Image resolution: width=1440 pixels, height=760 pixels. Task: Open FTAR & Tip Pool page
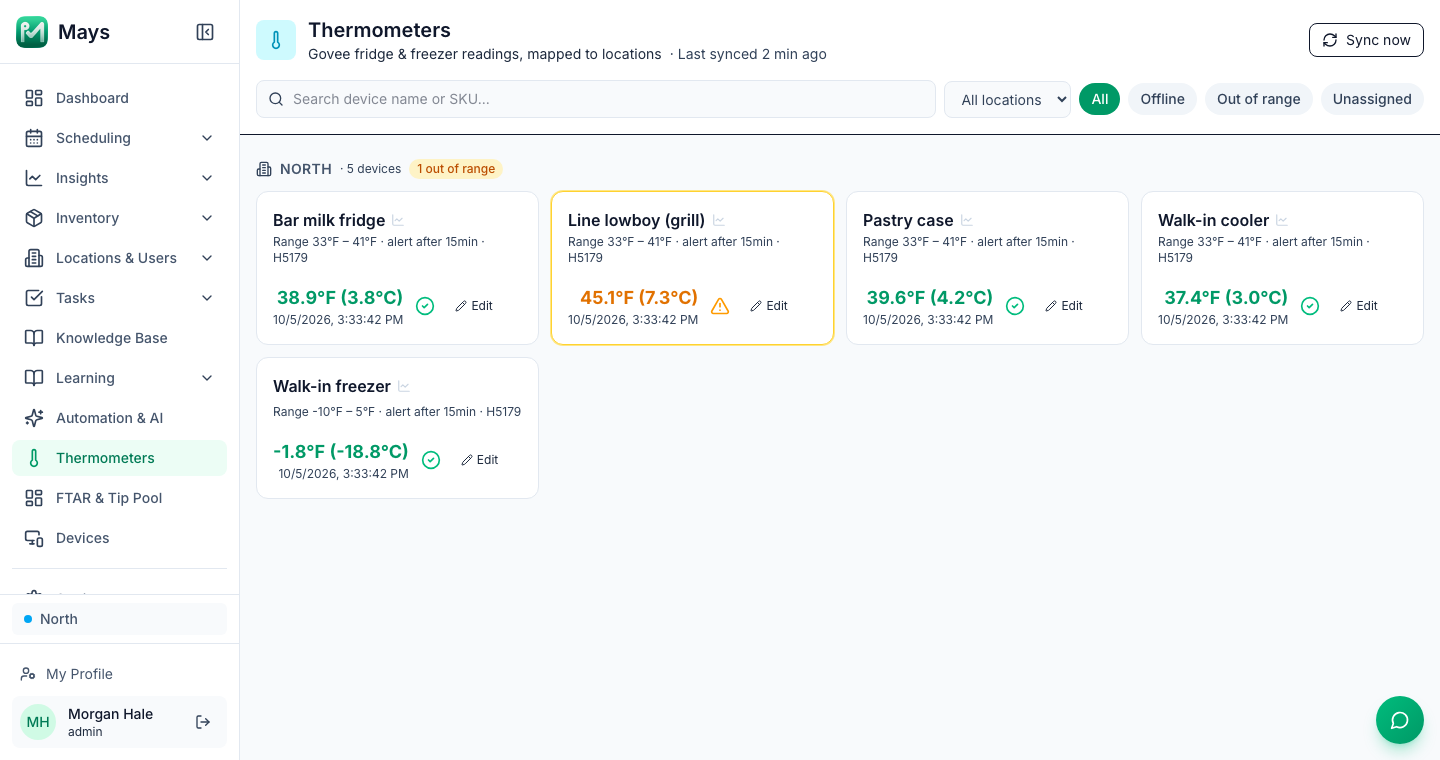tap(120, 498)
